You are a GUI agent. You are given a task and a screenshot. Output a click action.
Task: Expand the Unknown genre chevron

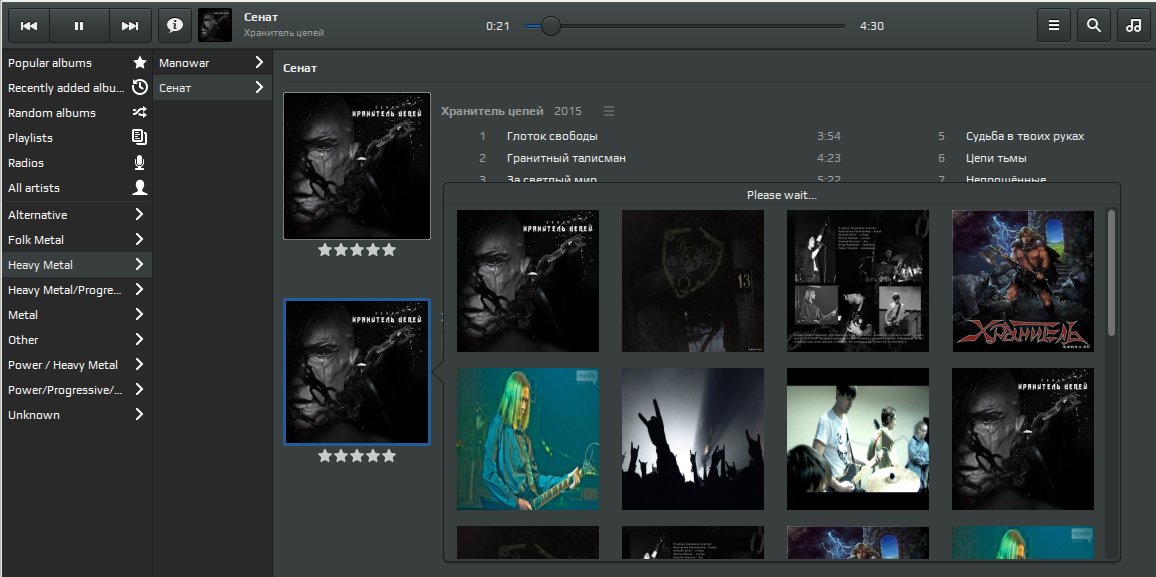(x=139, y=415)
